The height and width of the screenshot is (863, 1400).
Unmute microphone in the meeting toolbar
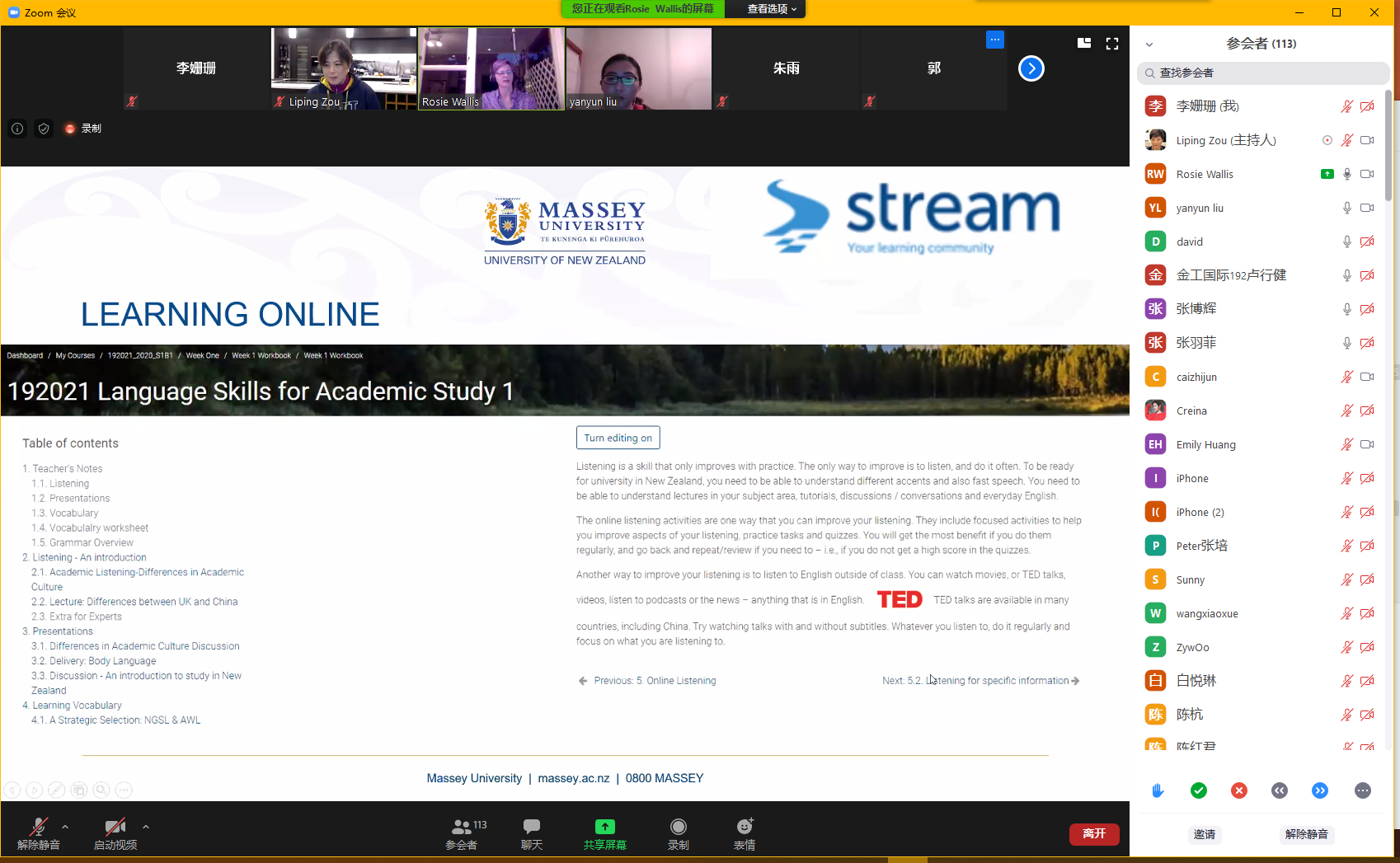[x=38, y=833]
